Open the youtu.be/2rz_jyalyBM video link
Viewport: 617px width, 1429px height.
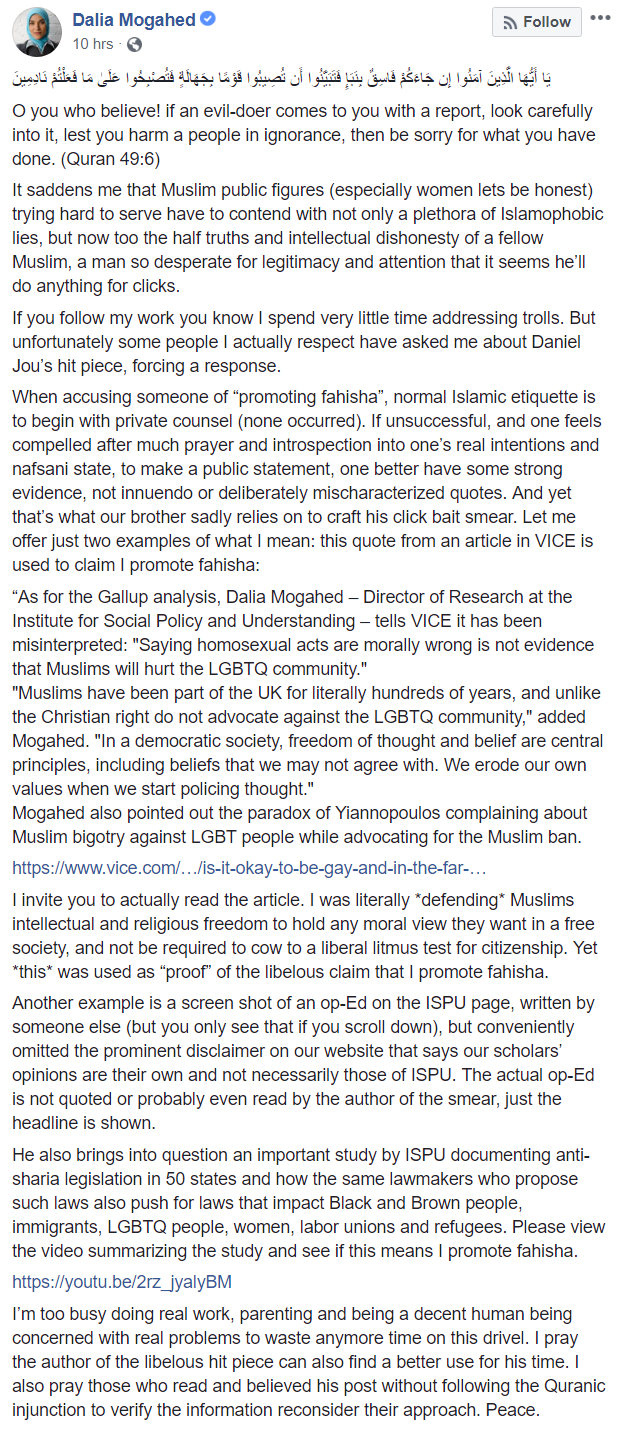pyautogui.click(x=122, y=1281)
